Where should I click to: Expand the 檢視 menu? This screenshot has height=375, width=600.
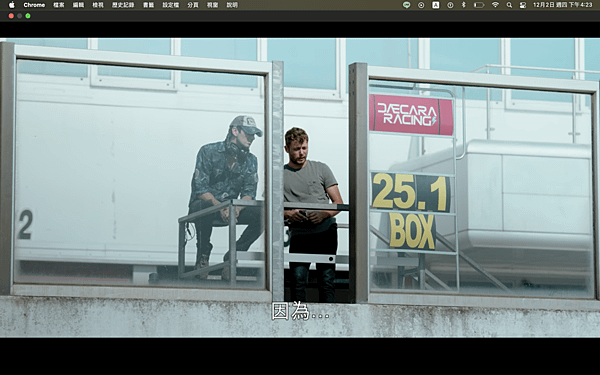click(98, 5)
